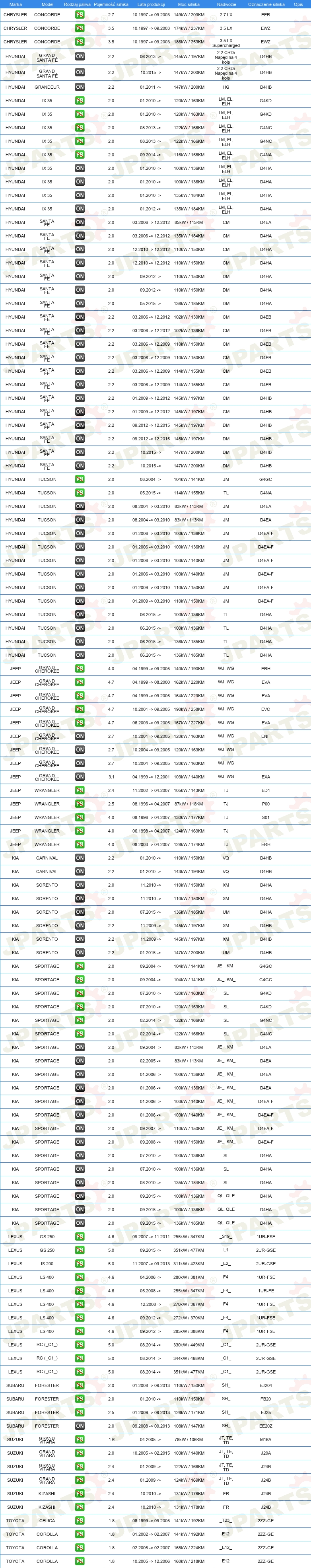Click the diesel ON icon for Hyundai Grandeur
This screenshot has width=311, height=1568.
coord(80,87)
